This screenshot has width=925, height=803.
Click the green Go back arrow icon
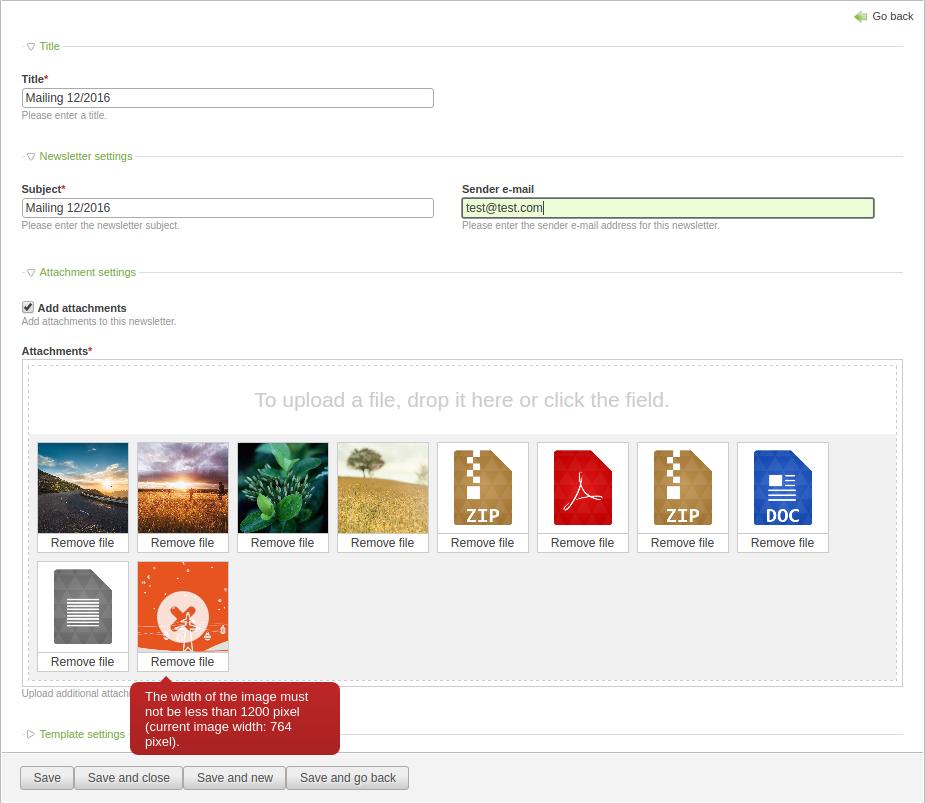860,17
